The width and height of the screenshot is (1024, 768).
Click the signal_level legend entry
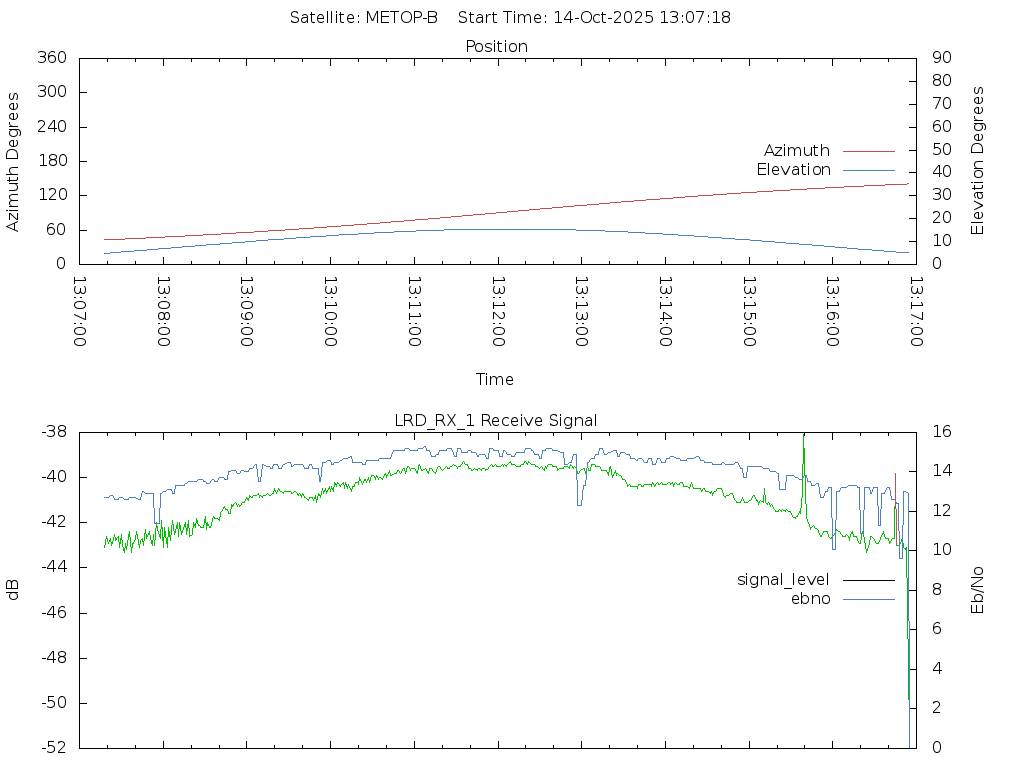[x=783, y=580]
